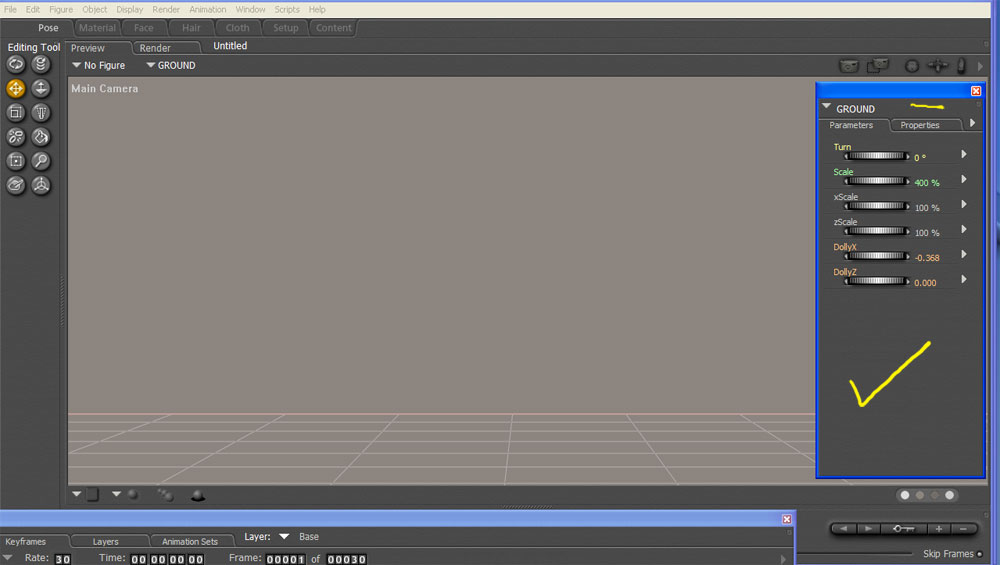Click the Frame number input field
The height and width of the screenshot is (565, 1000).
pos(287,559)
